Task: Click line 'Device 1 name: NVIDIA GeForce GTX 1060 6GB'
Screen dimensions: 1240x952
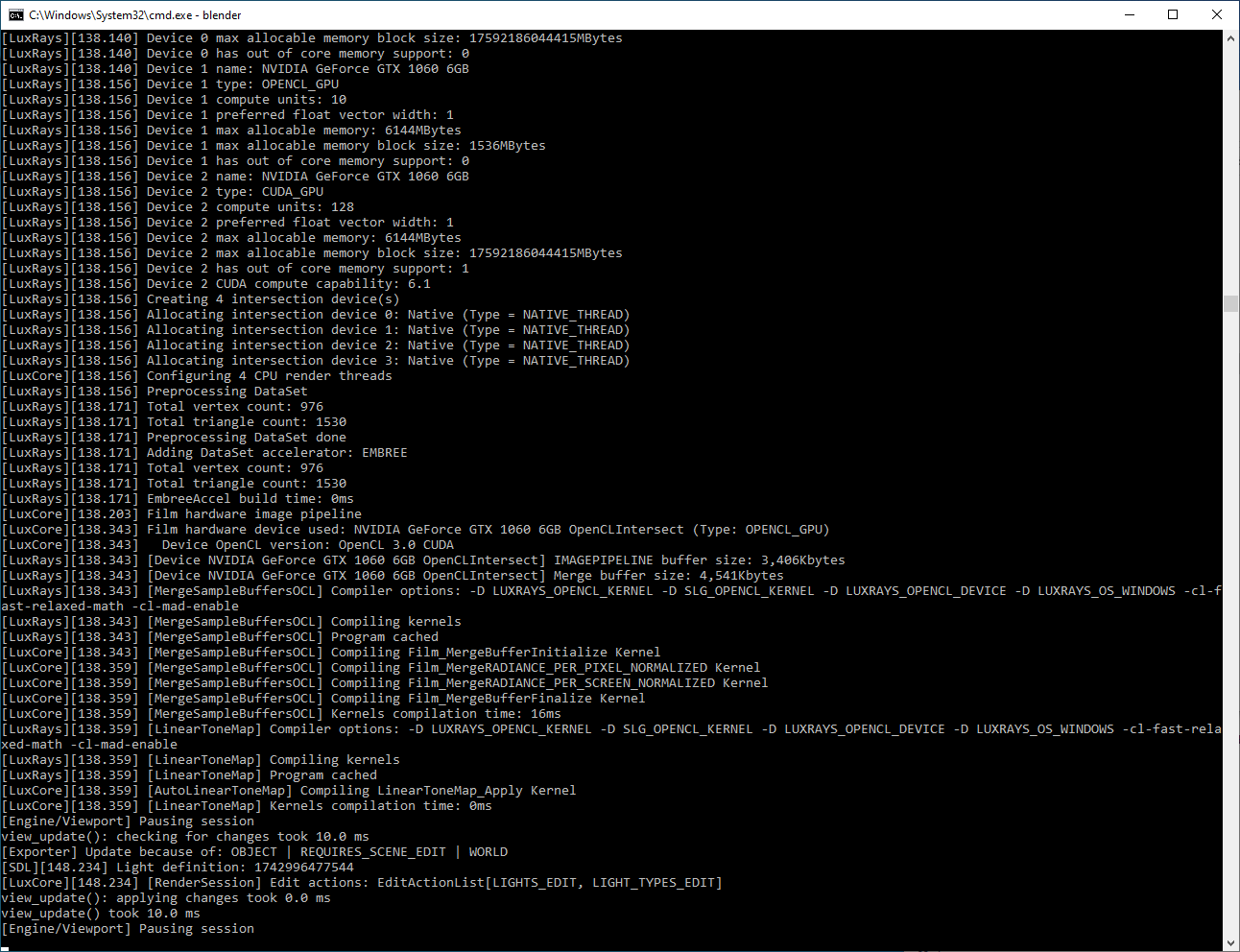Action: 235,69
